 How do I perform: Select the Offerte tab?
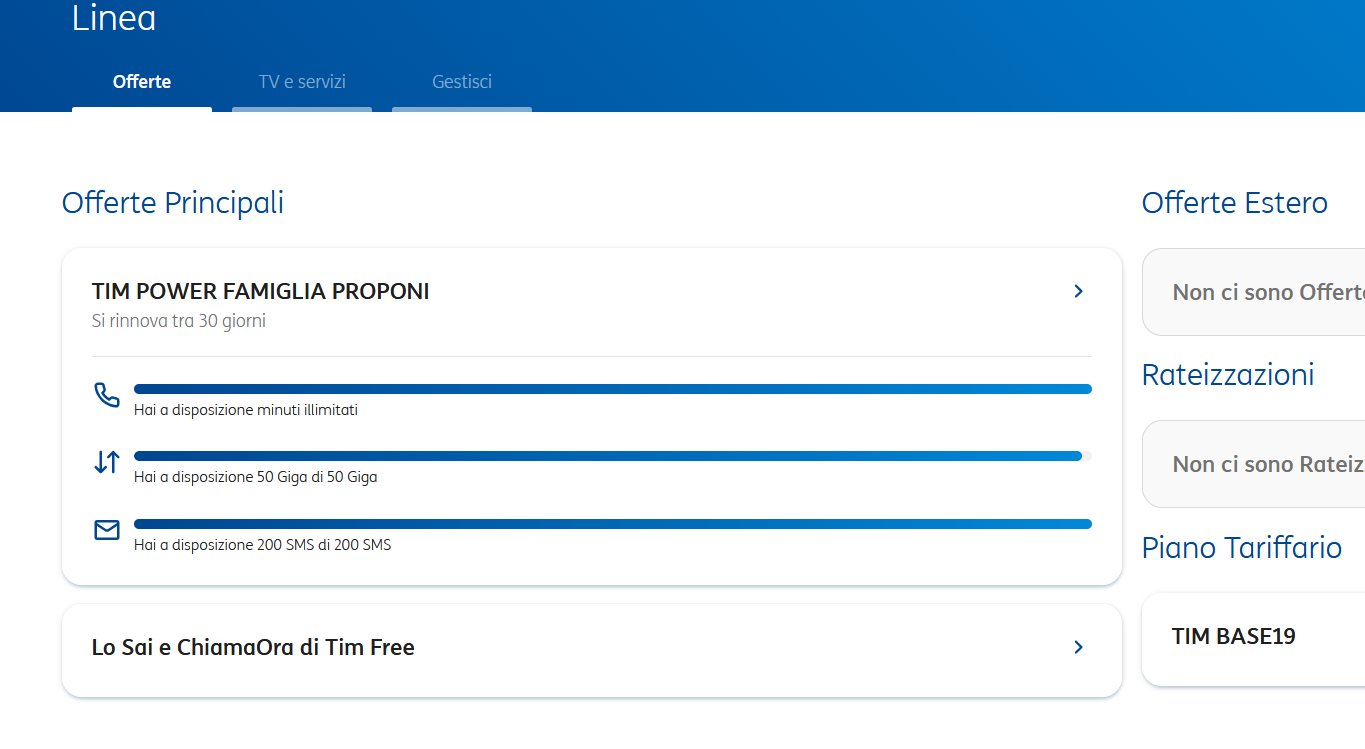coord(142,82)
